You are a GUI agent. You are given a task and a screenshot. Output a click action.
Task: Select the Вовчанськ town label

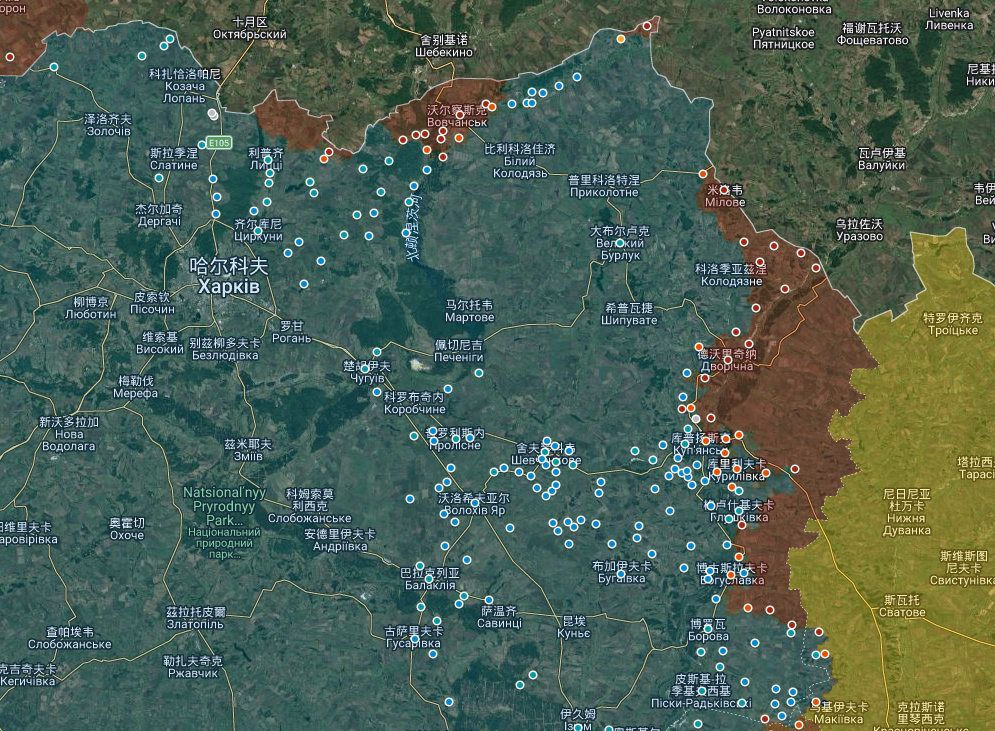coord(456,121)
